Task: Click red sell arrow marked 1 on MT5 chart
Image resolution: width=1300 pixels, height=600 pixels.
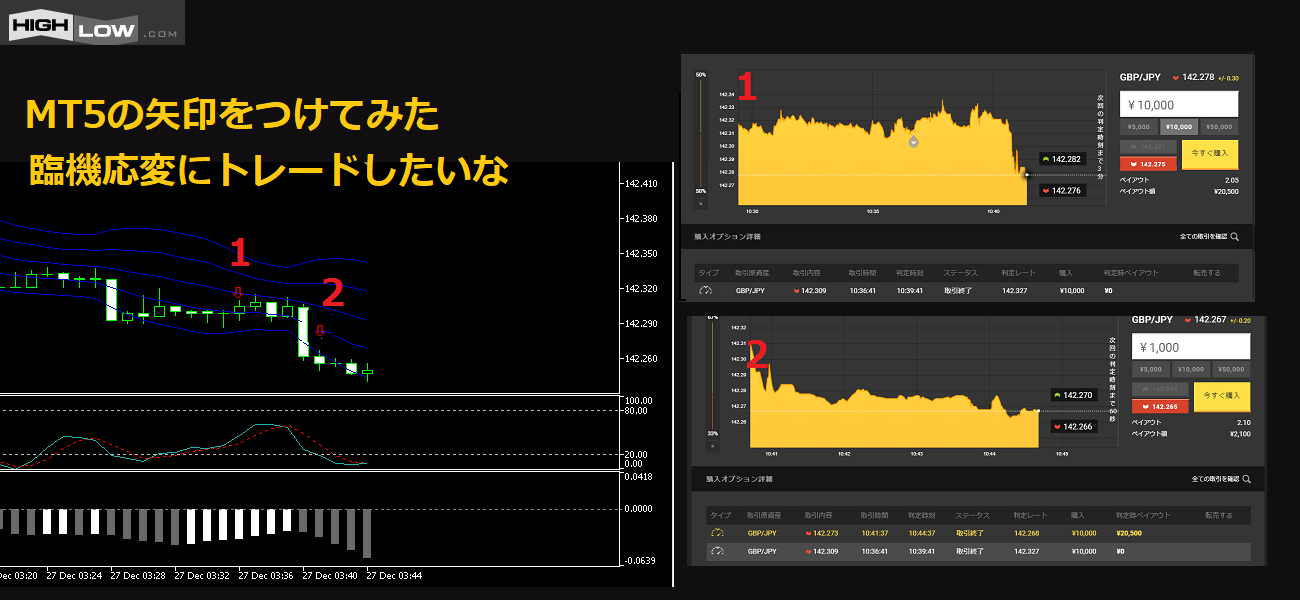Action: coord(238,293)
